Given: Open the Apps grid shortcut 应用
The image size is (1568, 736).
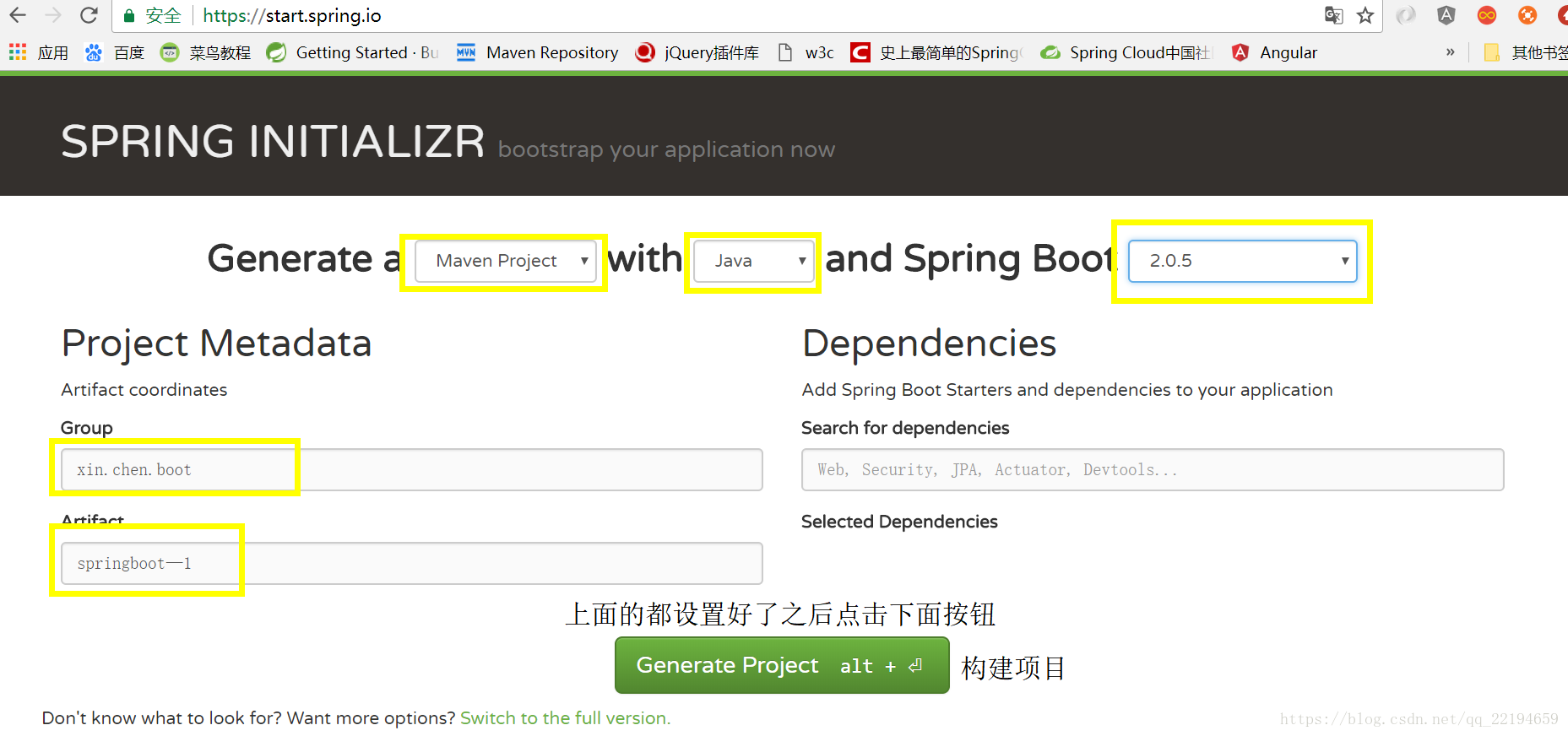Looking at the screenshot, I should point(39,52).
